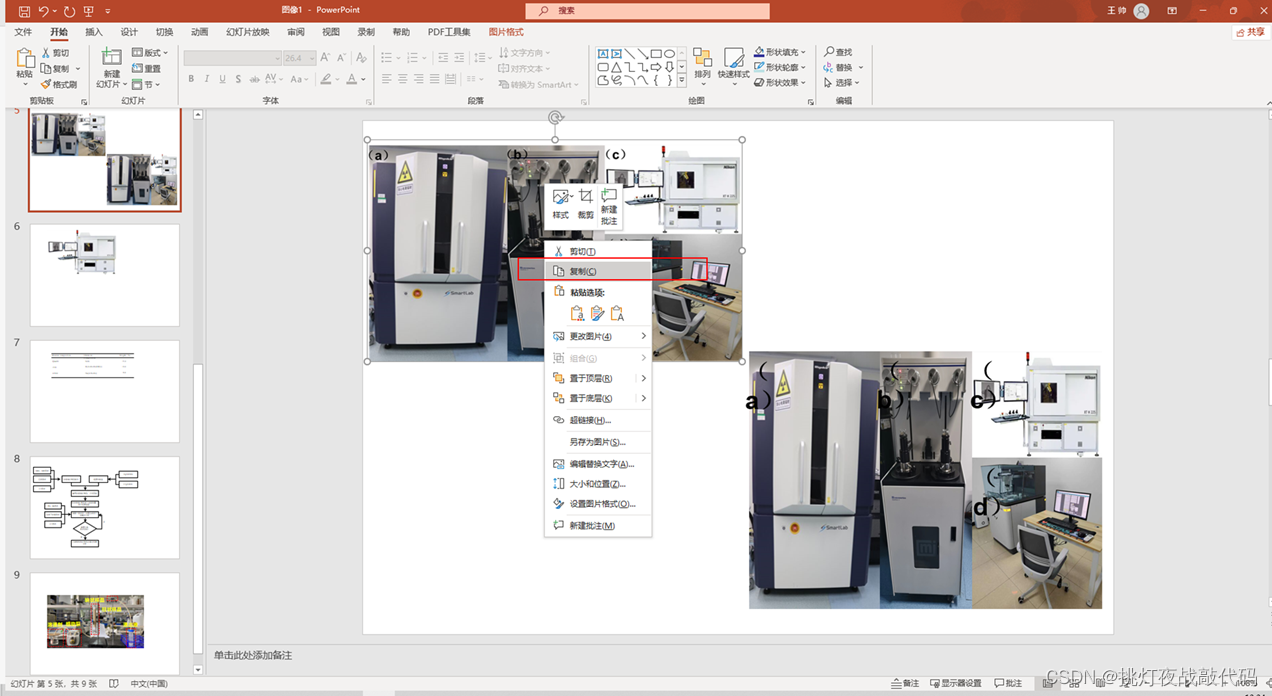Choose 复制(C) in context menu
The image size is (1272, 696).
click(598, 271)
